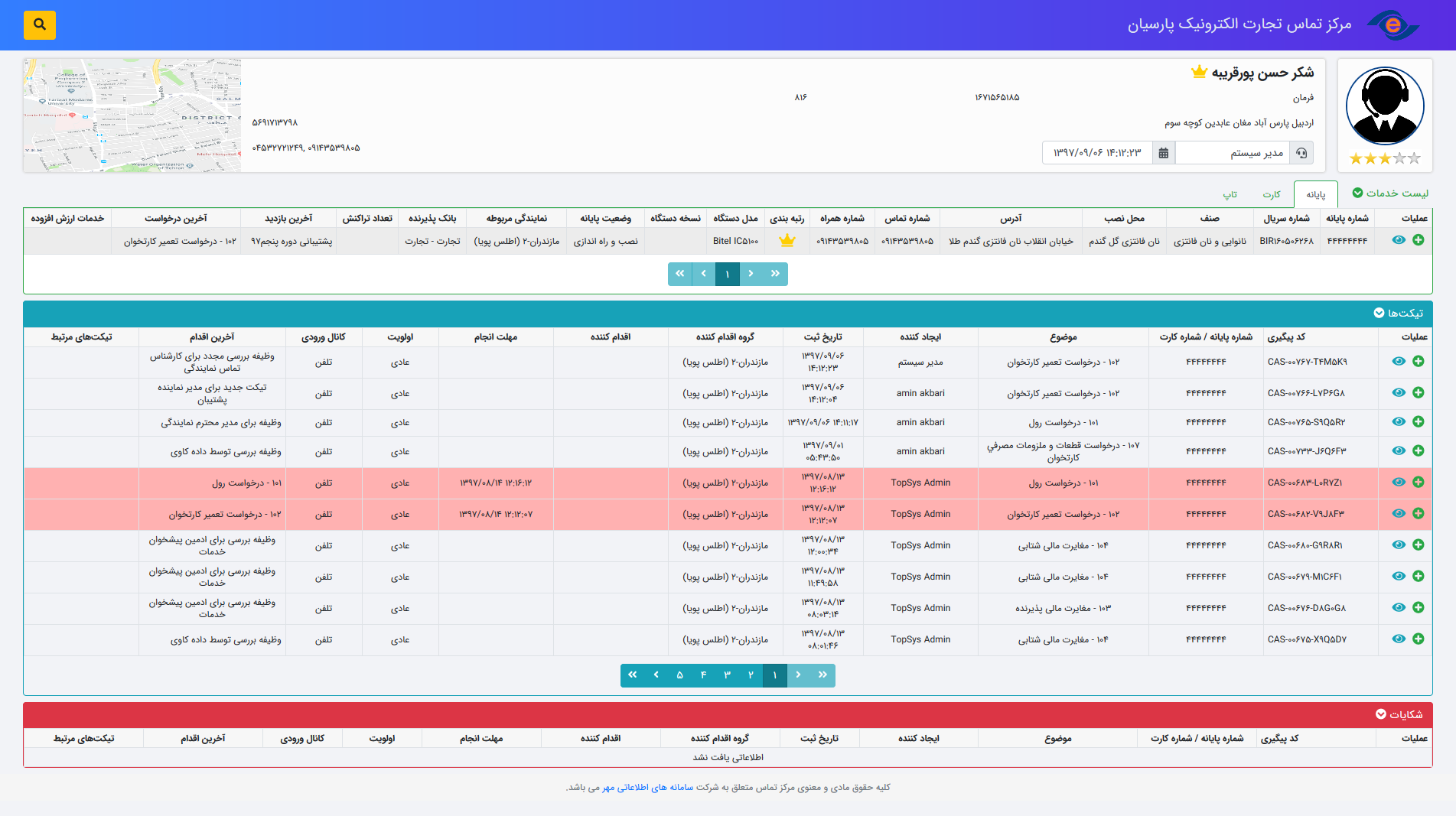View ticket CAS-00675-X9Q5D7 via eye icon
The height and width of the screenshot is (816, 1456).
pos(1399,639)
